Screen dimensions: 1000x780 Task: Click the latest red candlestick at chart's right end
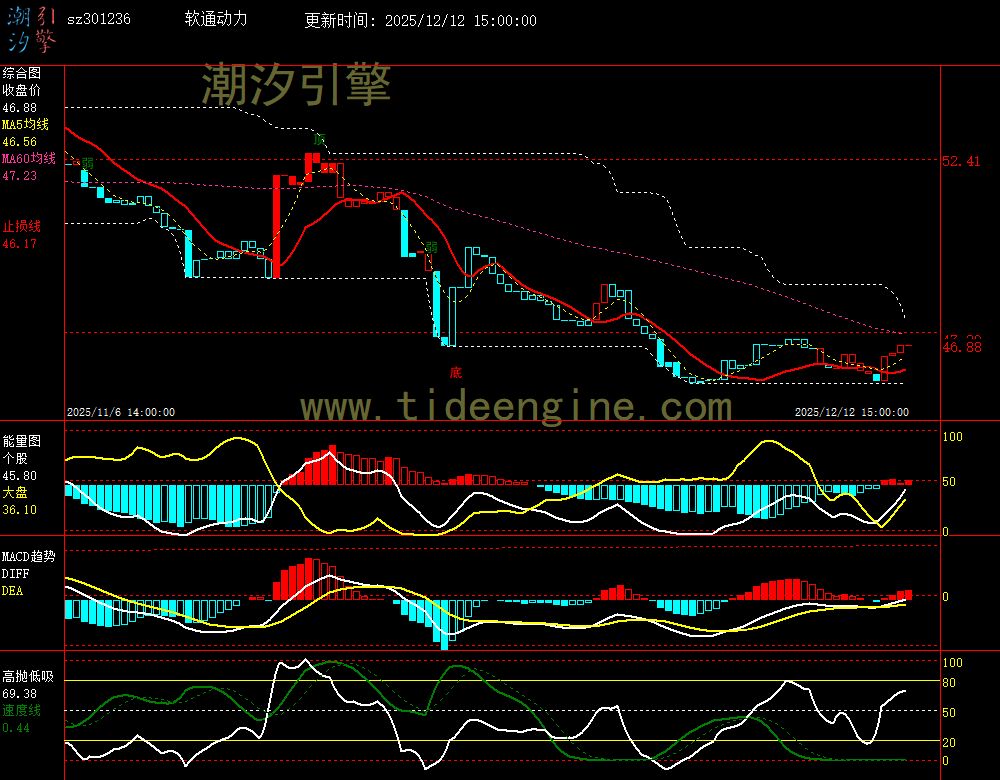(903, 347)
